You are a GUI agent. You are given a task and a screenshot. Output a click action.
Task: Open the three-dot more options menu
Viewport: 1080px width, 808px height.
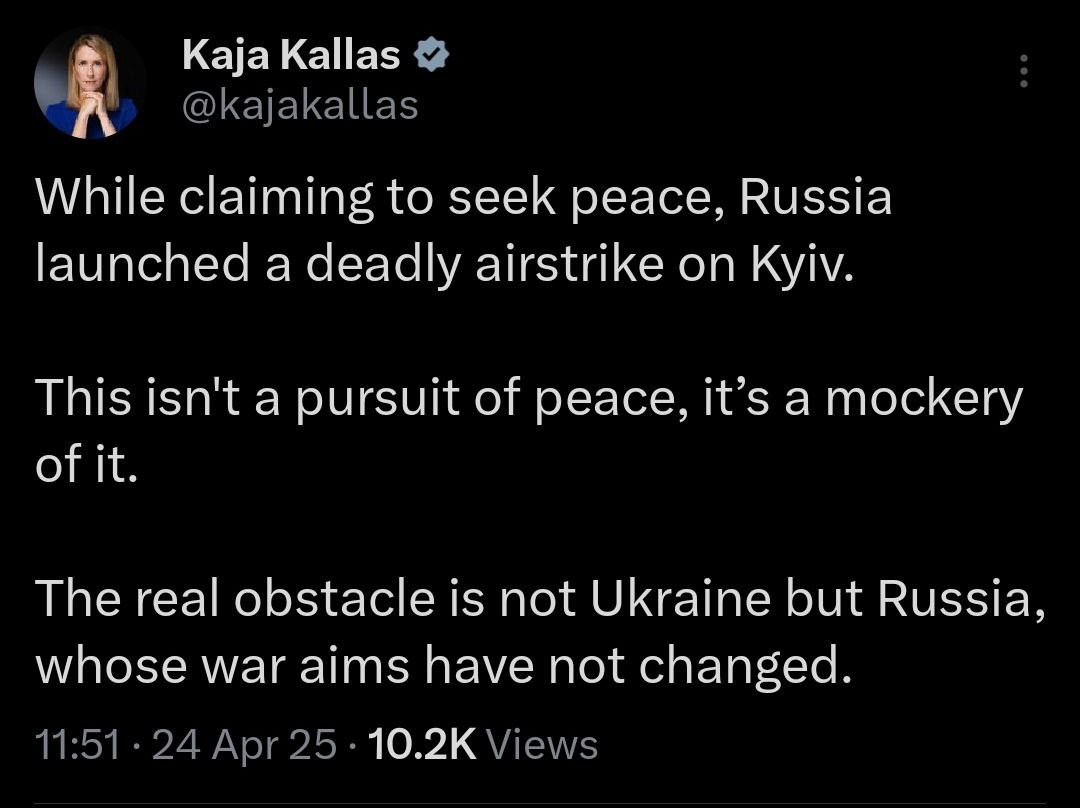click(1023, 71)
